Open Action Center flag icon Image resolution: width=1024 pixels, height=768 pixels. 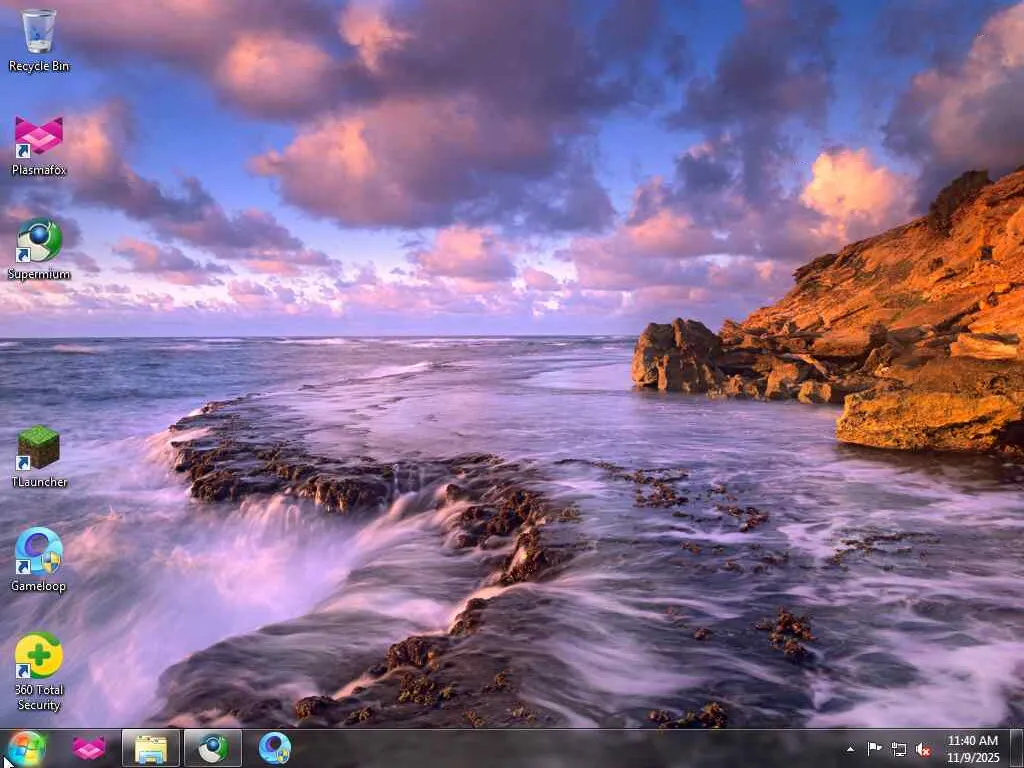point(874,749)
